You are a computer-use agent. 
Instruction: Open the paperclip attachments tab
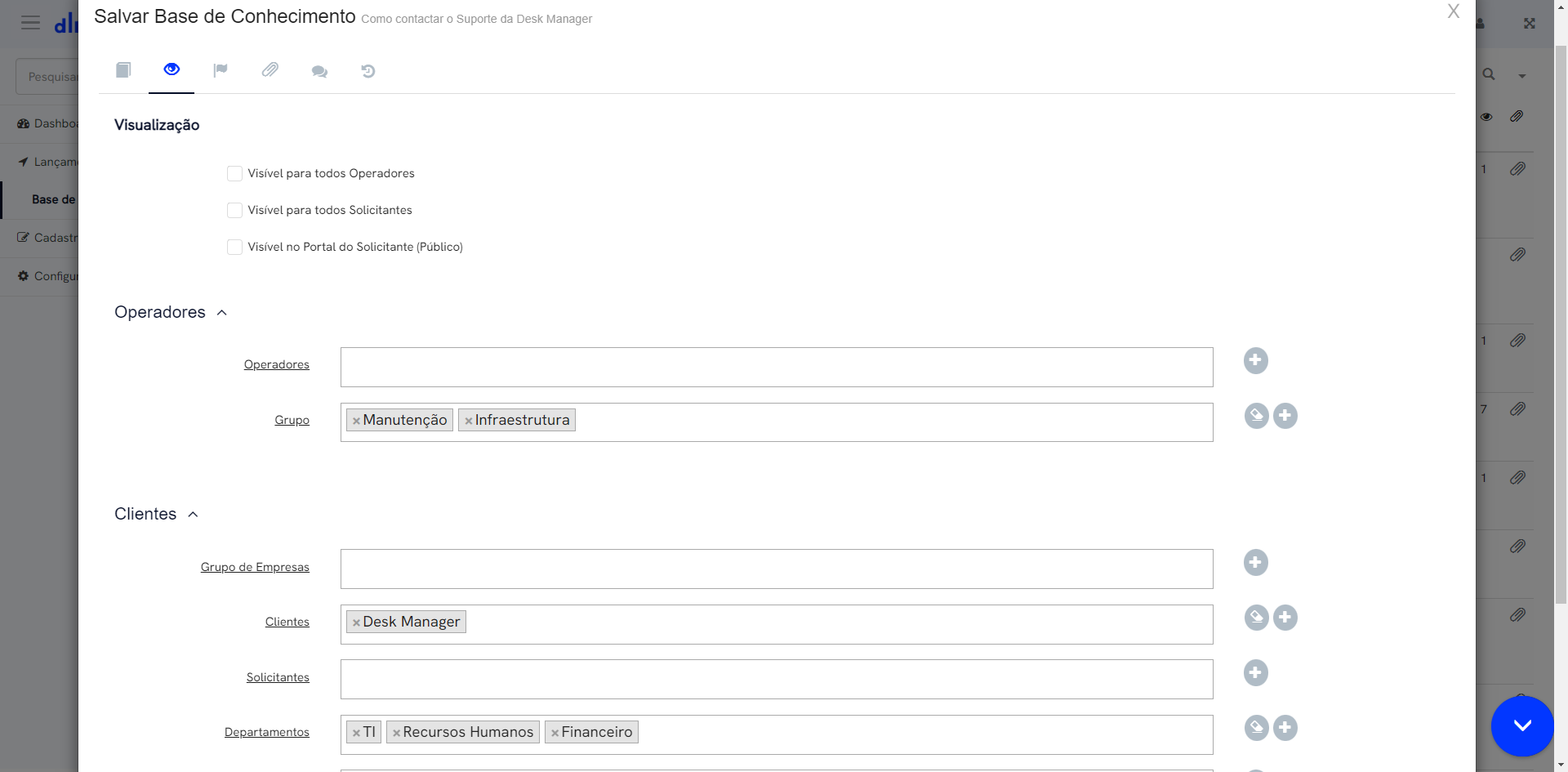(x=270, y=70)
